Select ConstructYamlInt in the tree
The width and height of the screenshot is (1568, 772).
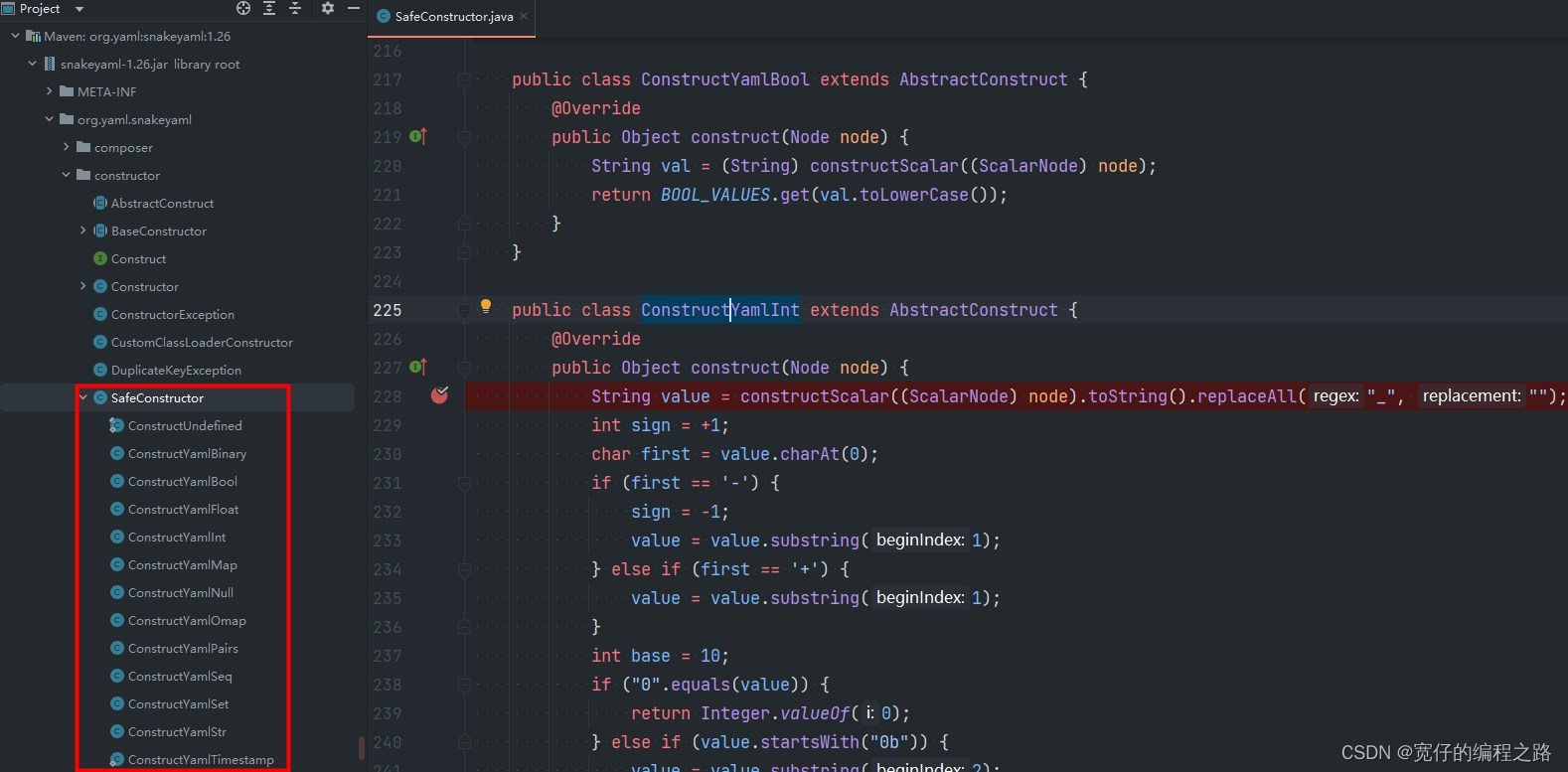click(x=177, y=537)
